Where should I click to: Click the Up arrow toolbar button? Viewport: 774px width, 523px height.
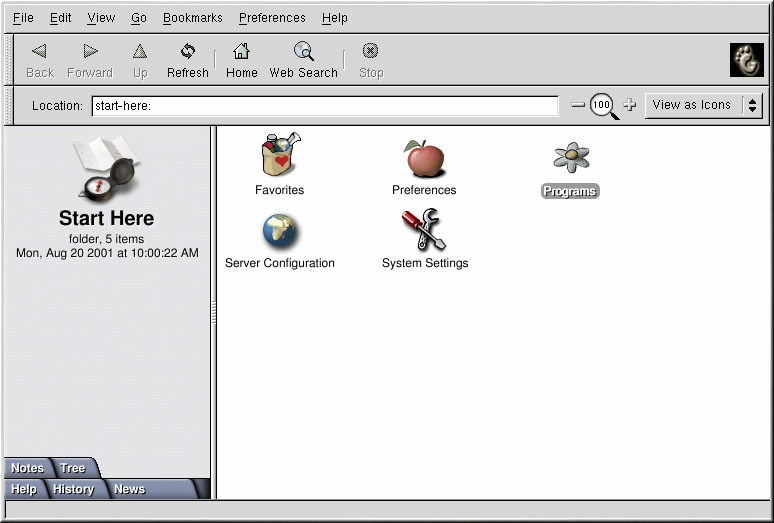(140, 60)
